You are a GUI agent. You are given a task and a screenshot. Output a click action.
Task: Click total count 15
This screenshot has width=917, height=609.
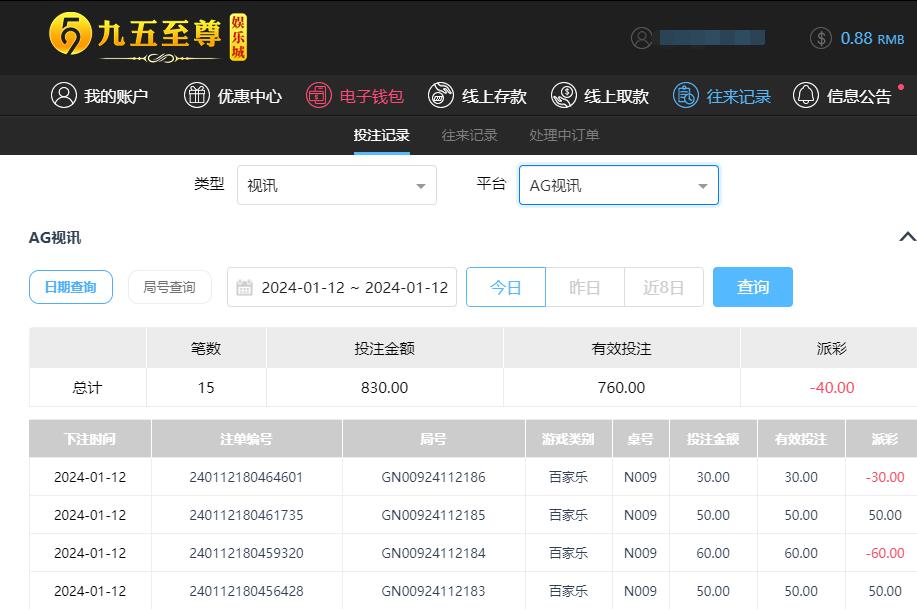(206, 388)
